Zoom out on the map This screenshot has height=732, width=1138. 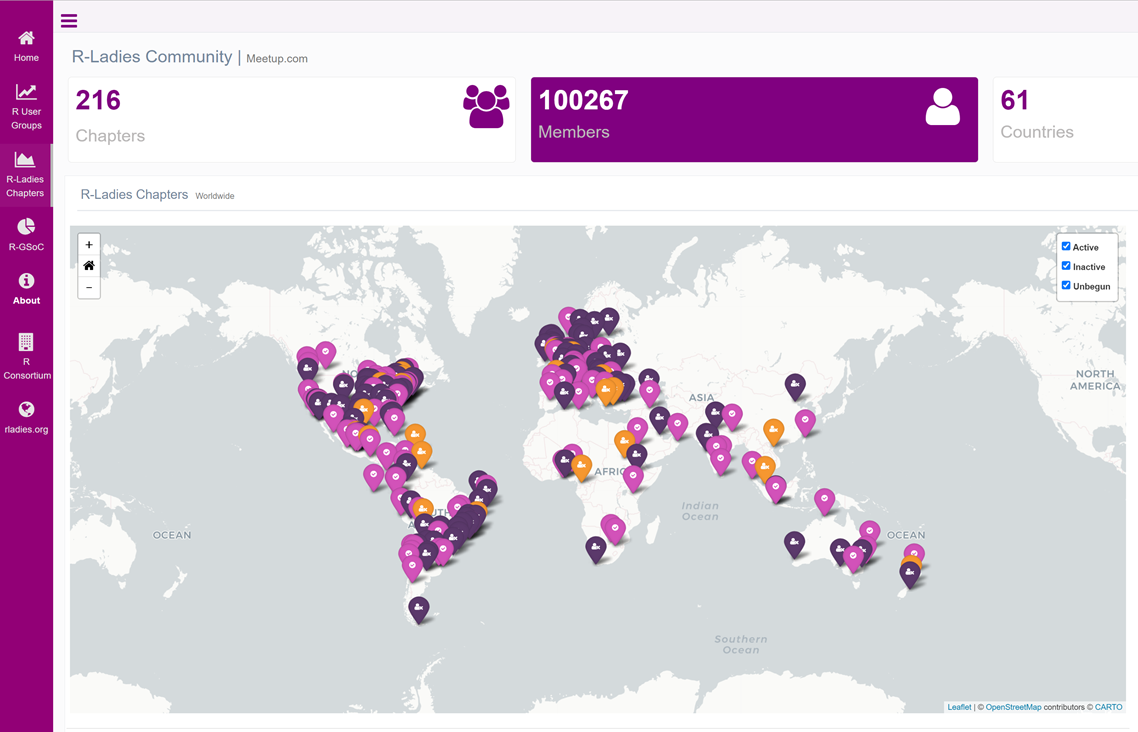coord(89,288)
